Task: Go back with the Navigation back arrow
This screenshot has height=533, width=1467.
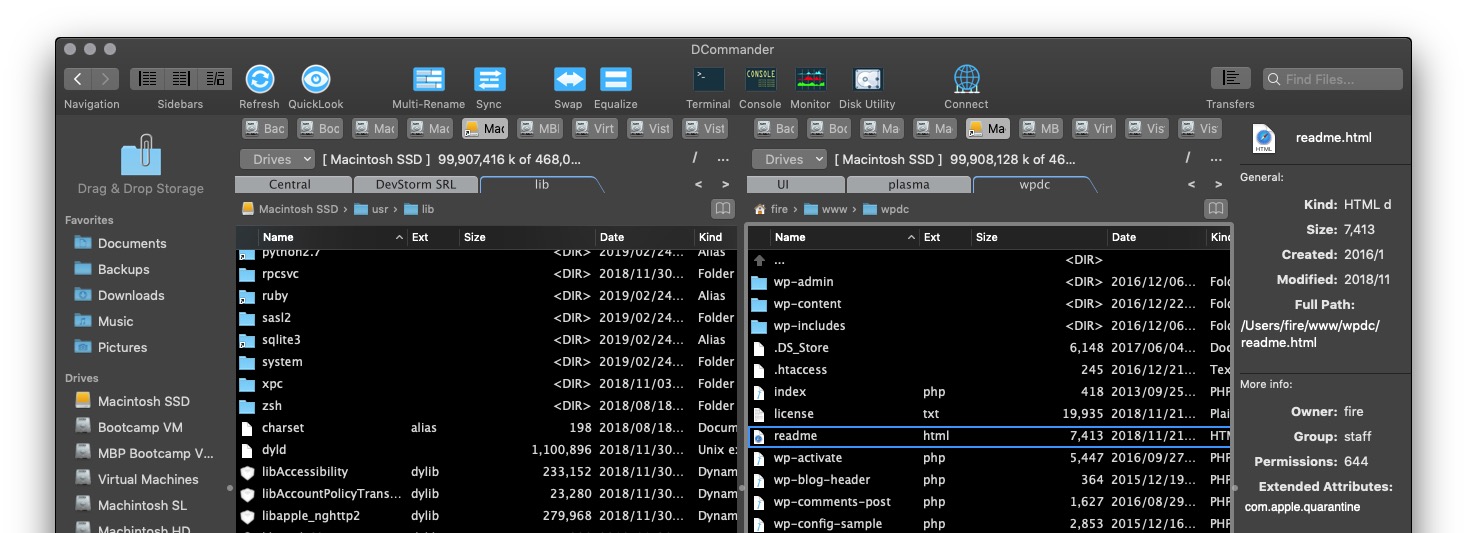Action: (x=78, y=79)
